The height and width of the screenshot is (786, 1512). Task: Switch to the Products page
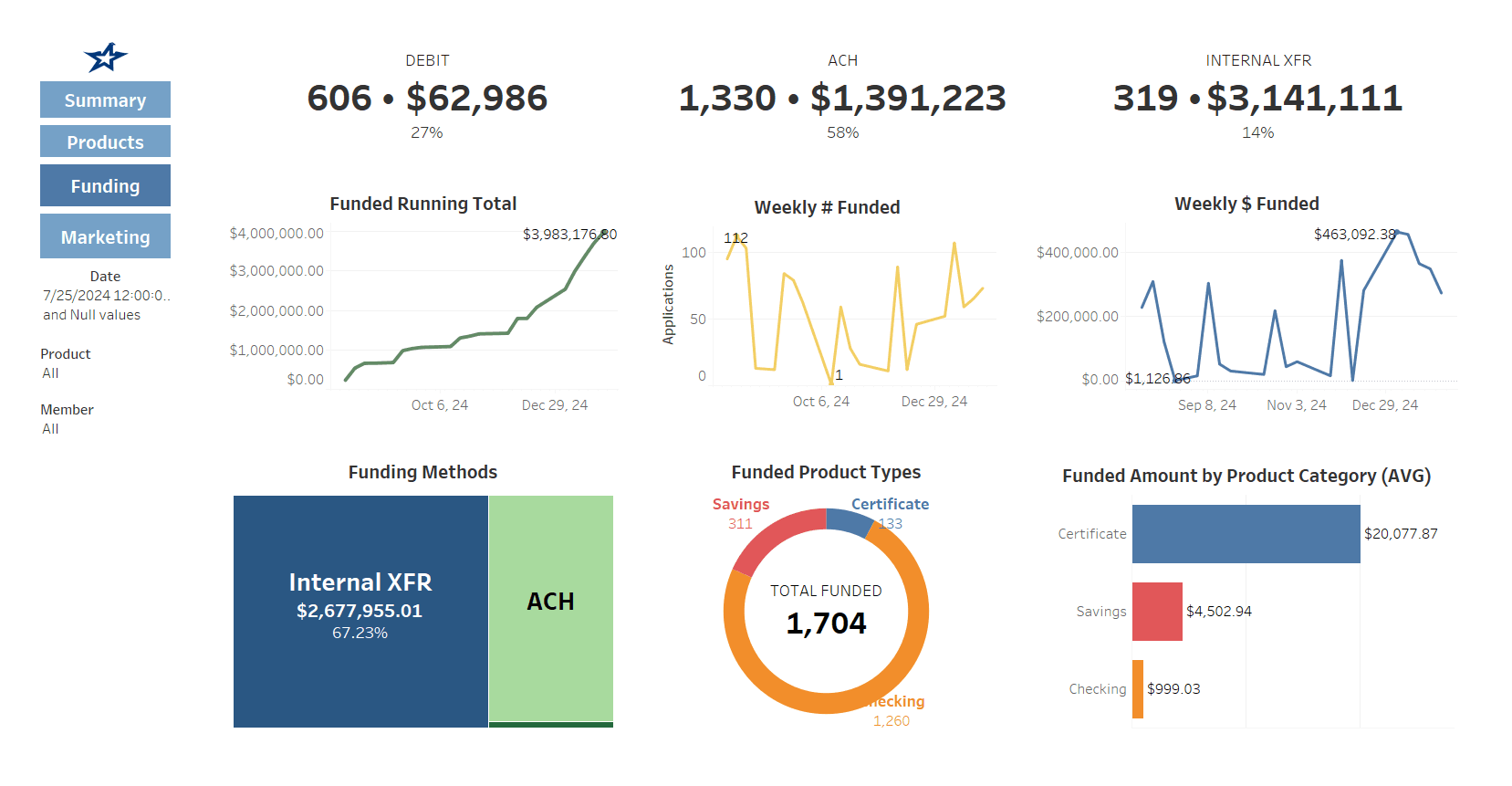point(104,141)
